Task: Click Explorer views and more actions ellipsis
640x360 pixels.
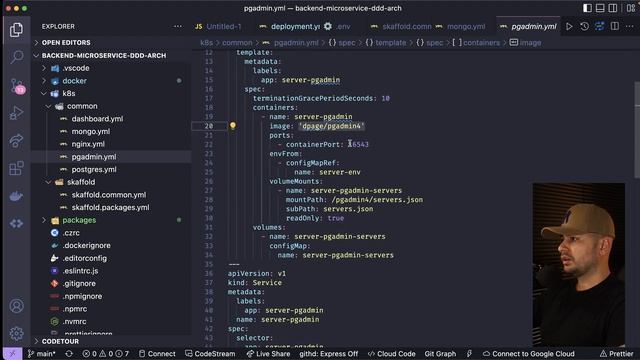Action: (x=178, y=27)
